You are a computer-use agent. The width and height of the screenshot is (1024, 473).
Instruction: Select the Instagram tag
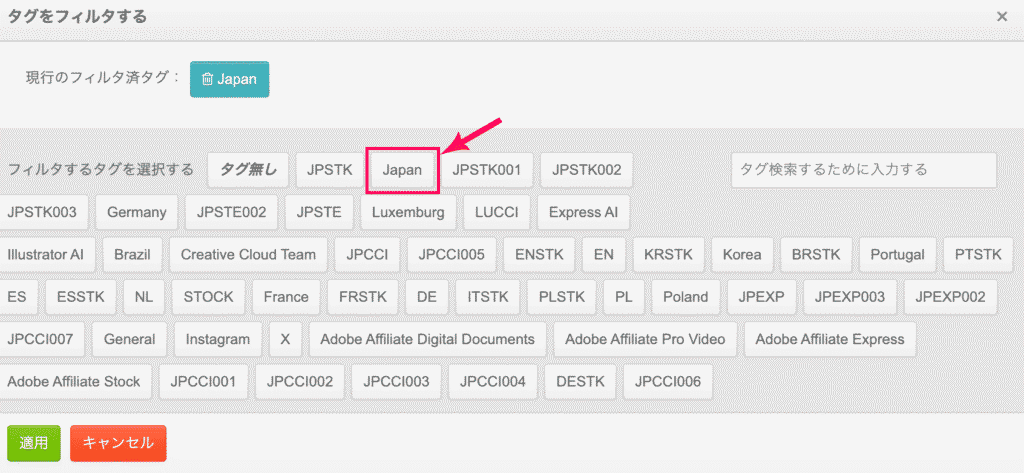218,339
